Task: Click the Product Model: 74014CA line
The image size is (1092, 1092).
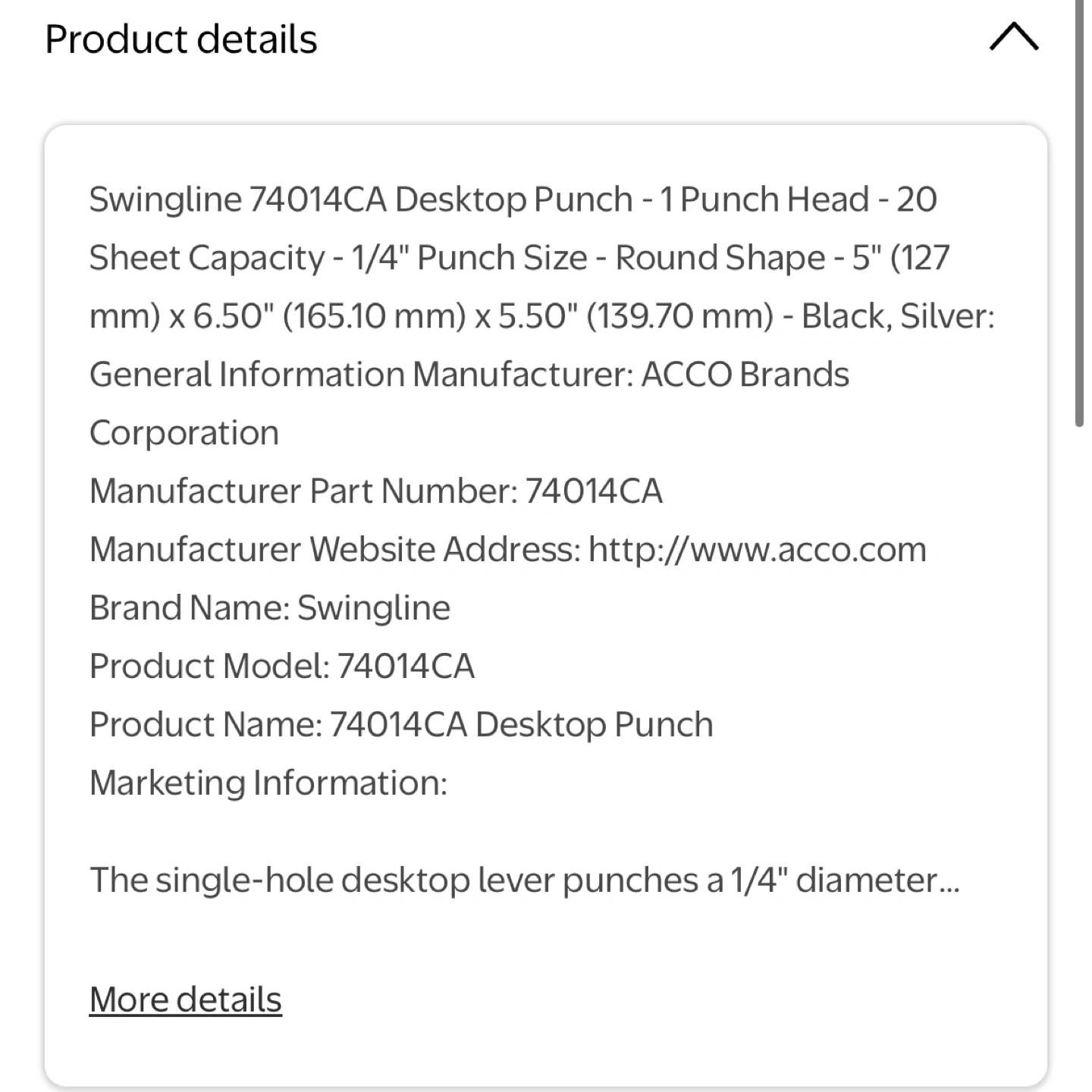Action: (x=281, y=666)
